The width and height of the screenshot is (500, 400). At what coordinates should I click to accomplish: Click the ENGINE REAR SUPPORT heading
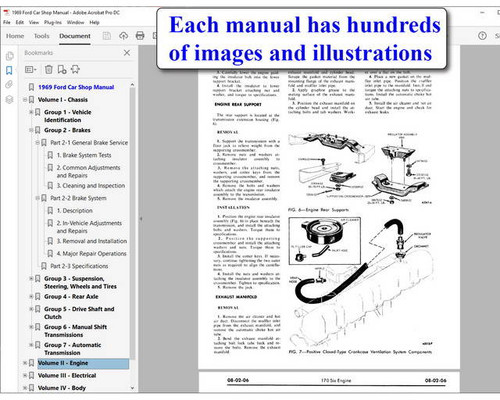[x=238, y=104]
